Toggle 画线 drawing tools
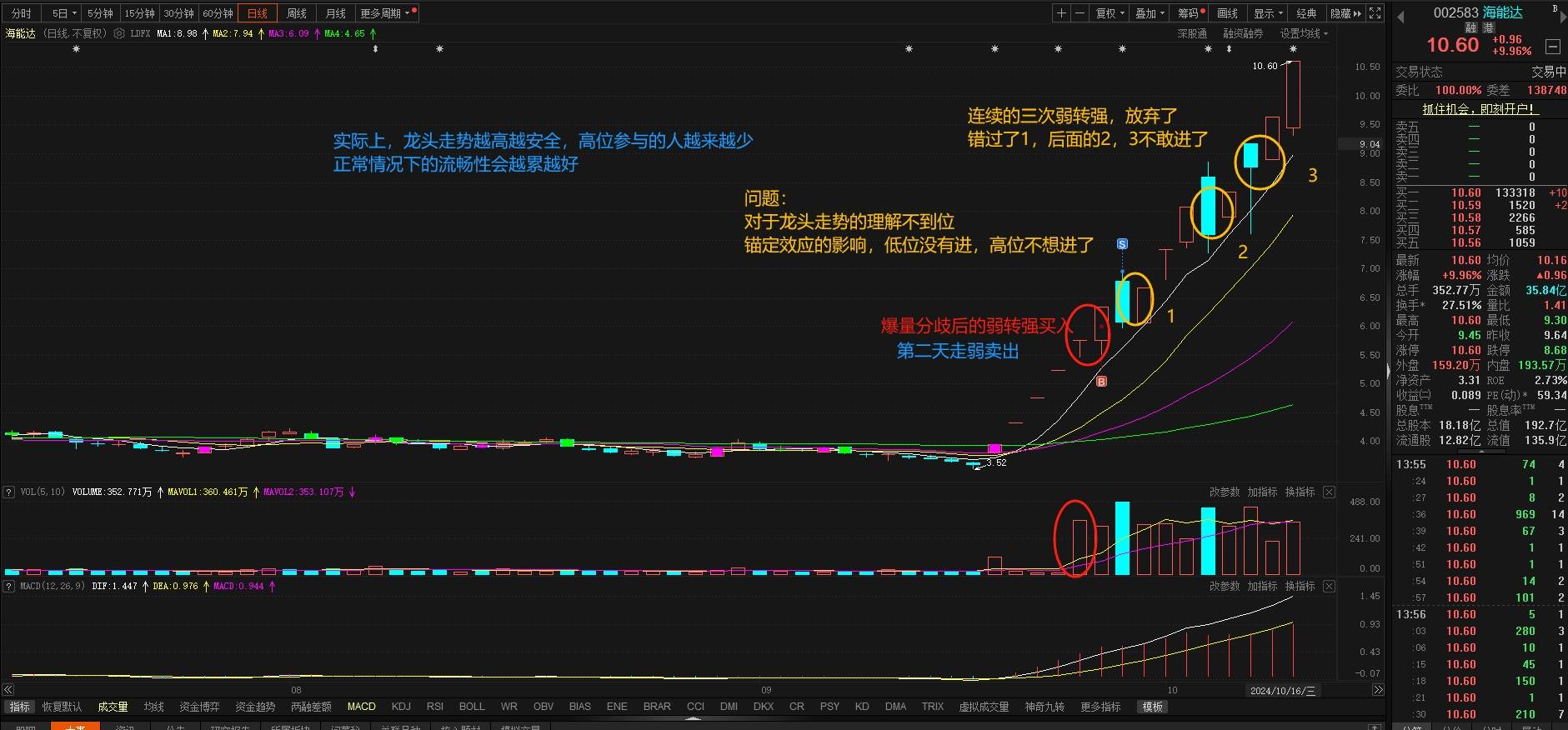 [1228, 13]
